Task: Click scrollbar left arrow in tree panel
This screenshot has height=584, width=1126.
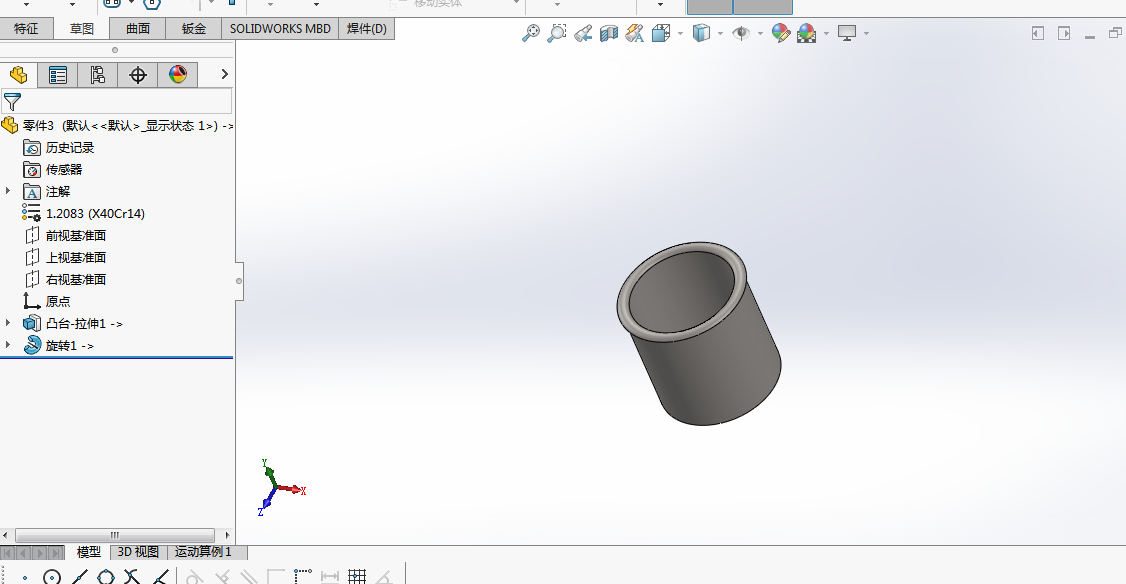Action: [5, 535]
